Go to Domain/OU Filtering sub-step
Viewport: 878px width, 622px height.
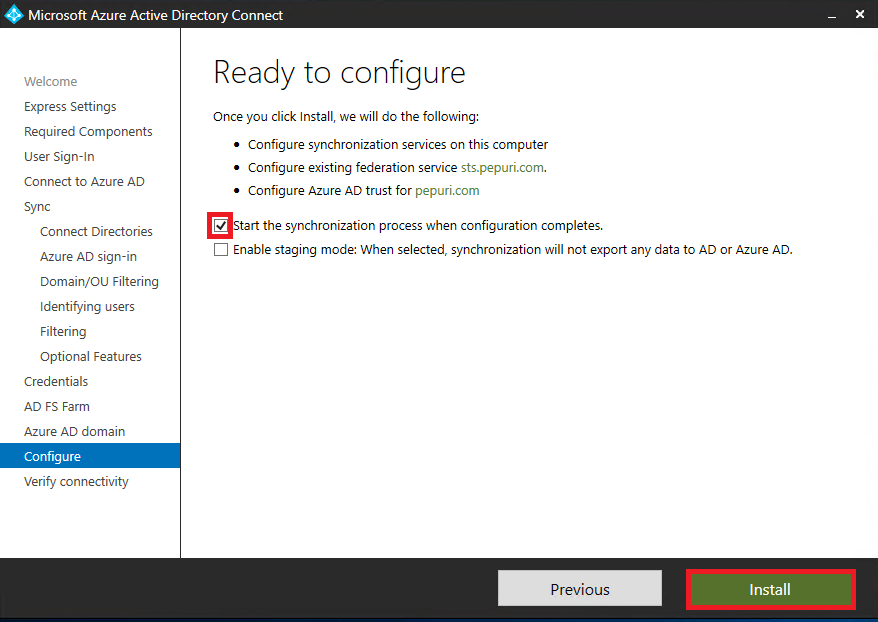pyautogui.click(x=99, y=282)
